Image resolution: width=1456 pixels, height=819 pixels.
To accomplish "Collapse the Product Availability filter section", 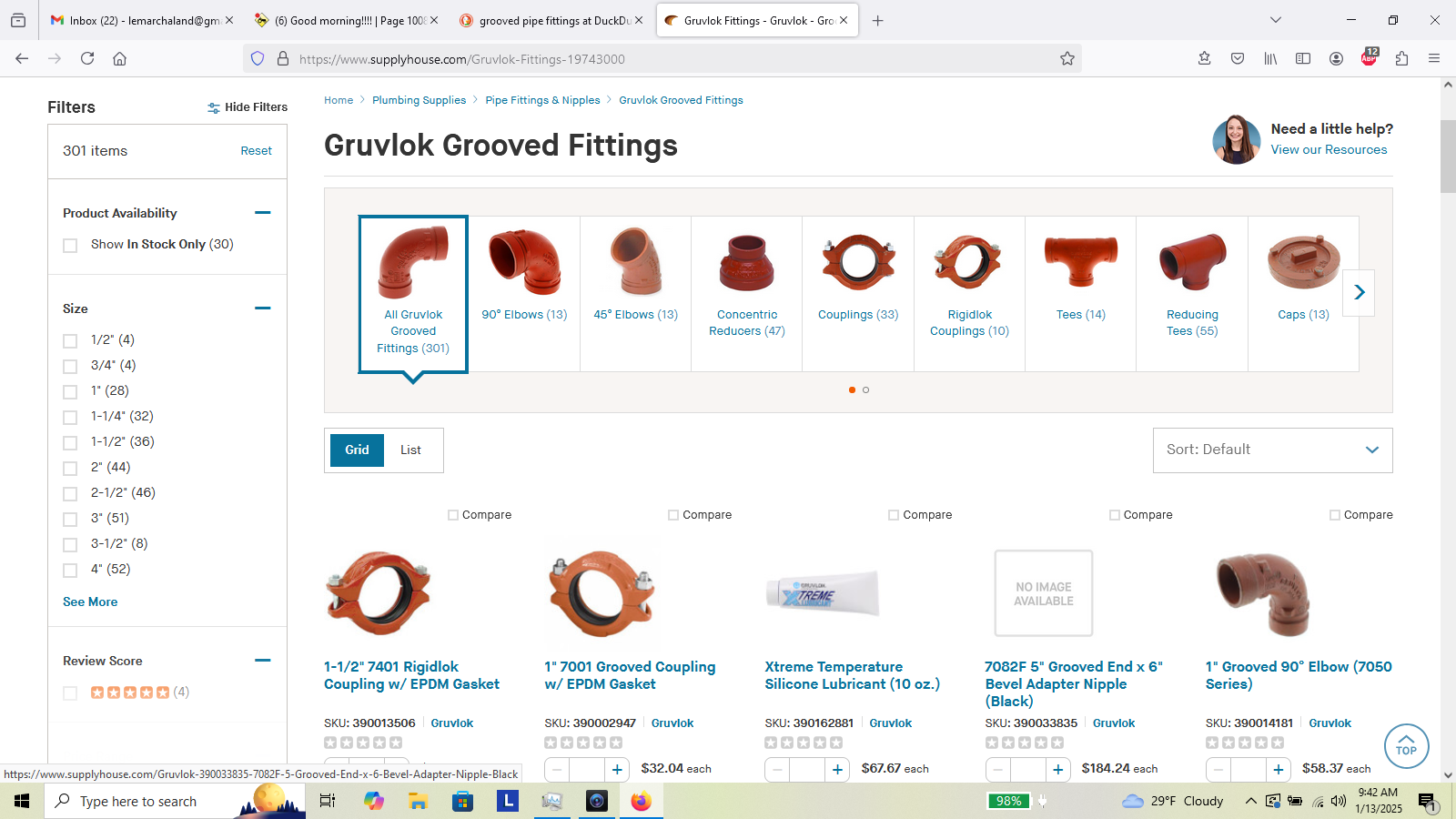I will [263, 213].
